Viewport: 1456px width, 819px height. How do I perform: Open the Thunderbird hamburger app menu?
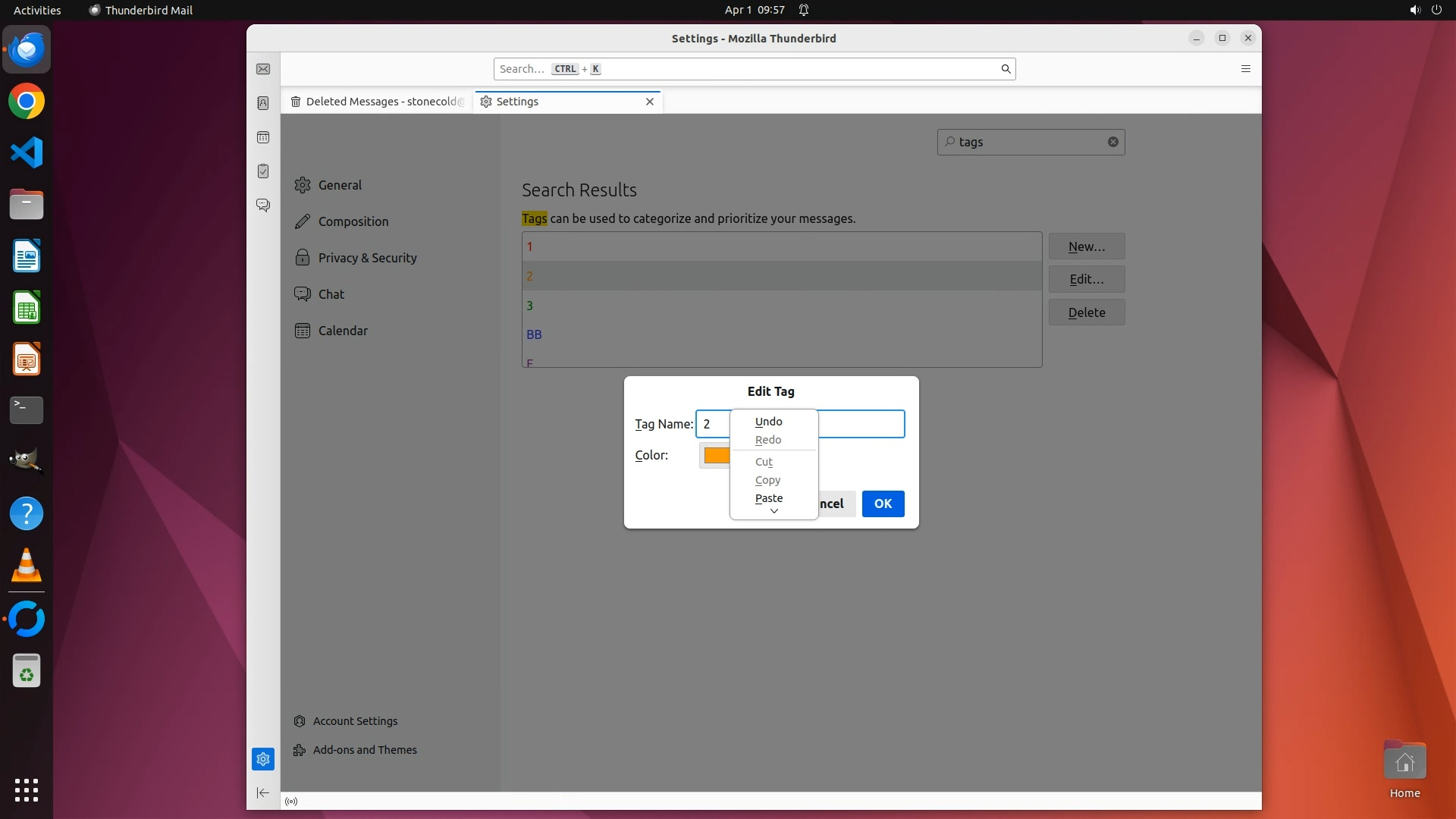tap(1245, 69)
